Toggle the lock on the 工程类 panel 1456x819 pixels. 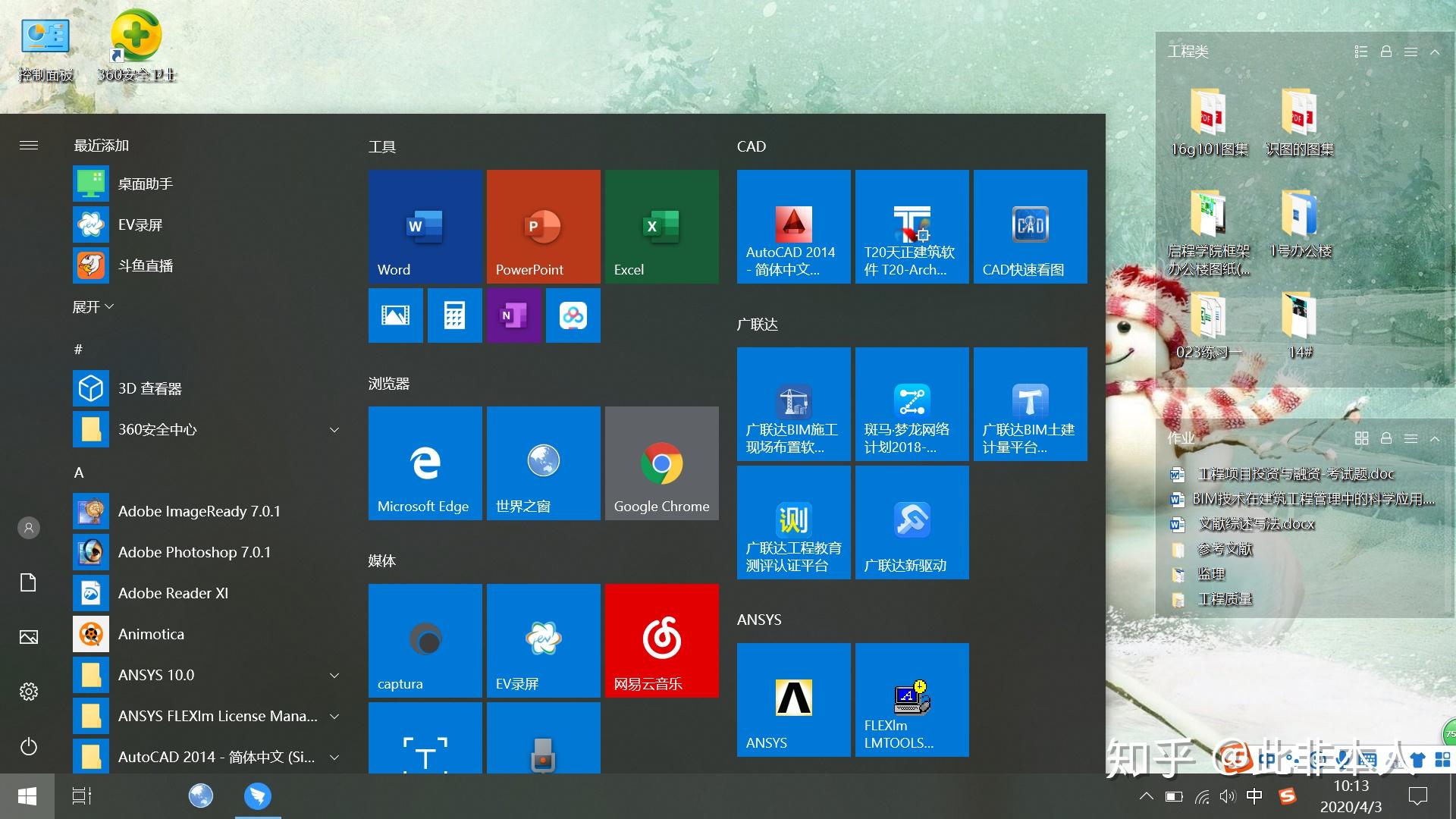[x=1386, y=52]
